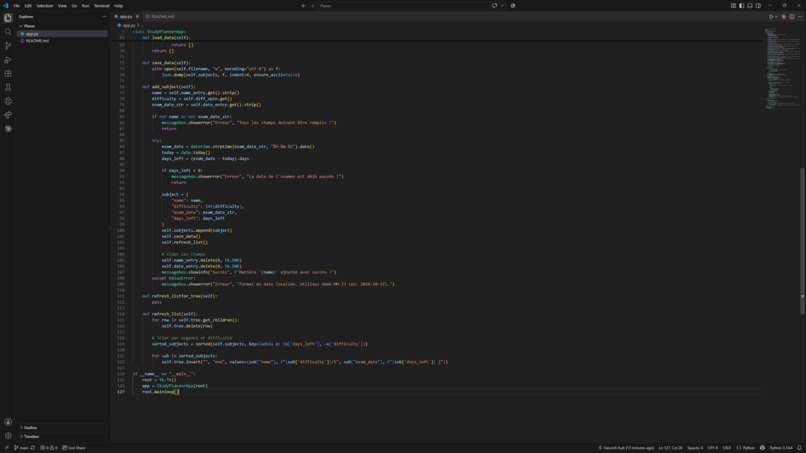Click the Spaces: 4 indentation setting
806x453 pixels.
coord(695,448)
